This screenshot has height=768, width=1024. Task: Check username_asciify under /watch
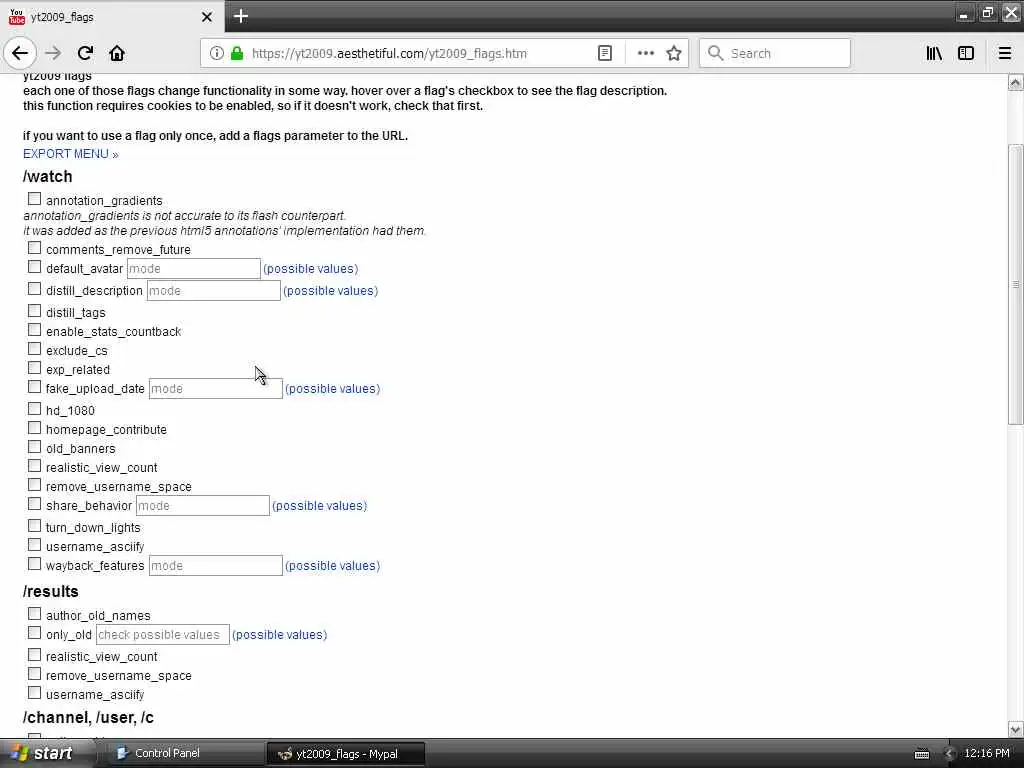point(35,545)
